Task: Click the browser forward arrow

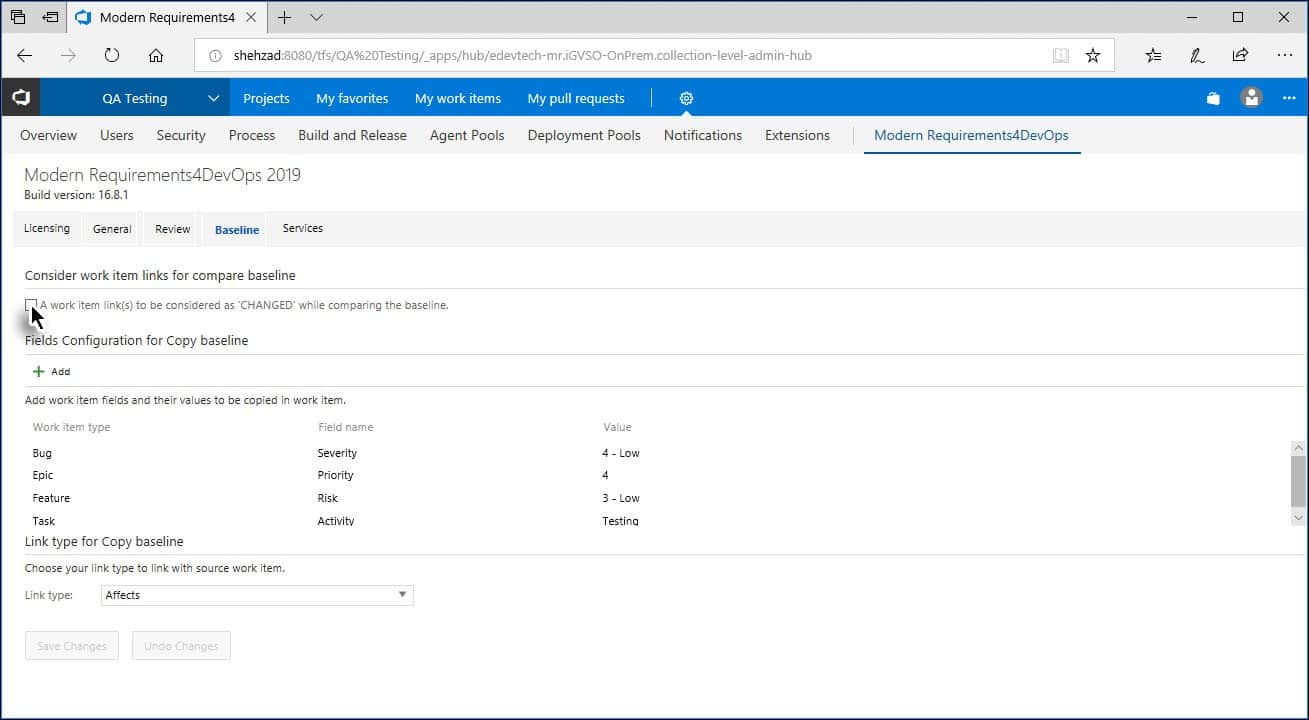Action: coord(68,56)
